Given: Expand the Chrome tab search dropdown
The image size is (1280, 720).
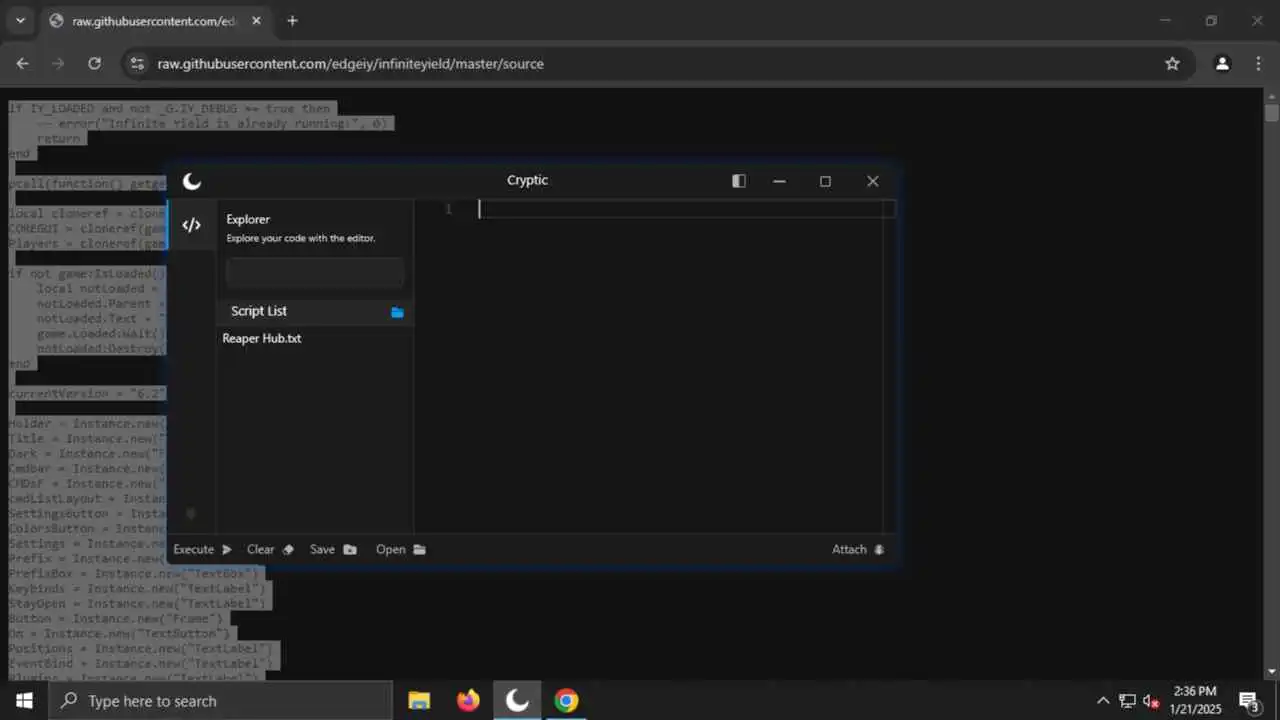Looking at the screenshot, I should point(20,20).
